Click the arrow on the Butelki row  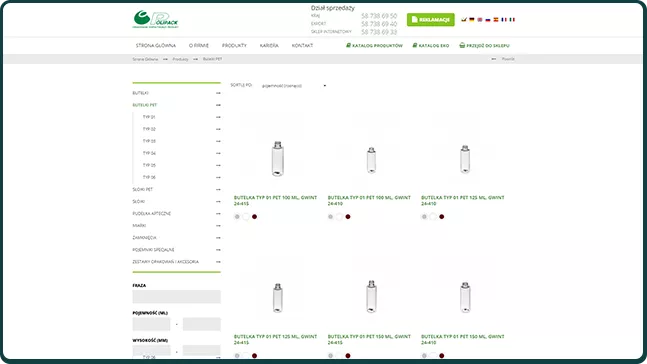[218, 93]
